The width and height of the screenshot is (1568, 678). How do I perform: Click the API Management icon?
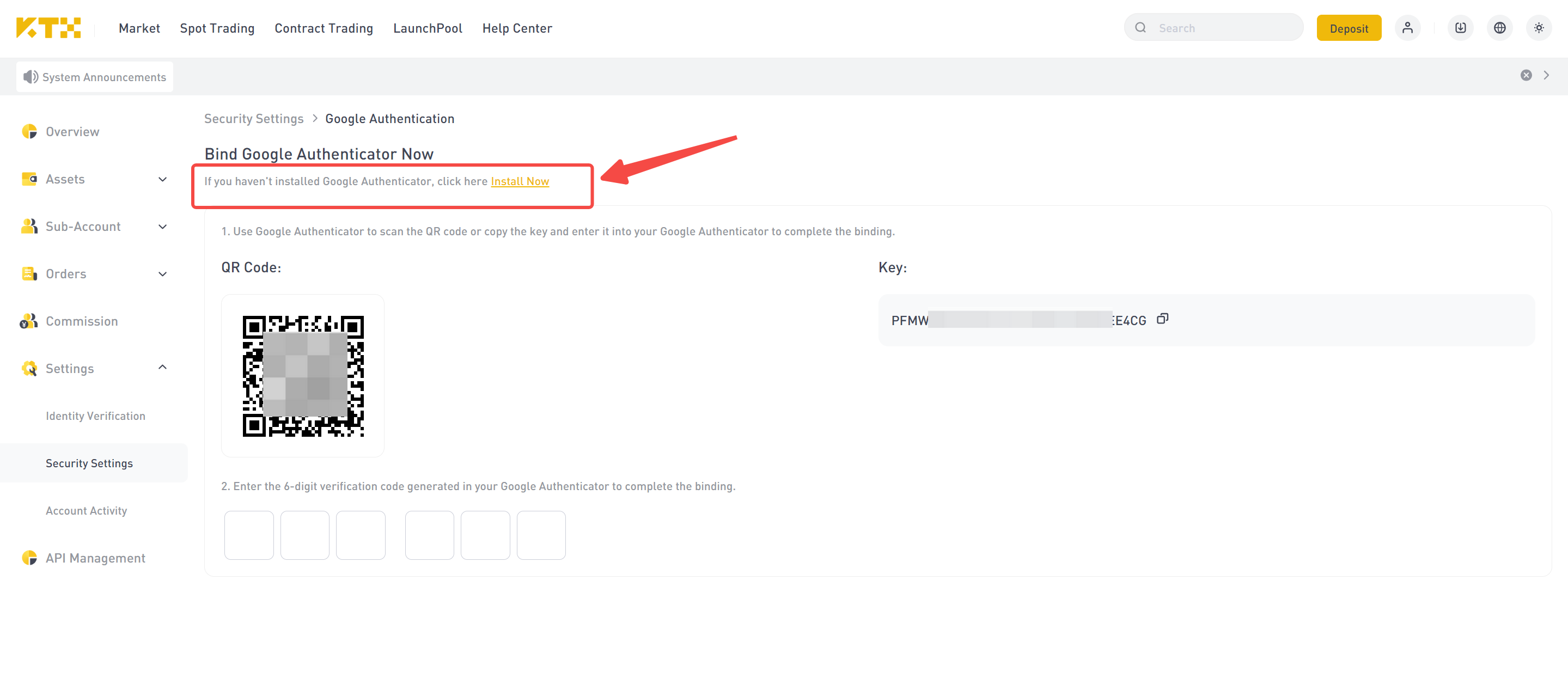coord(29,558)
